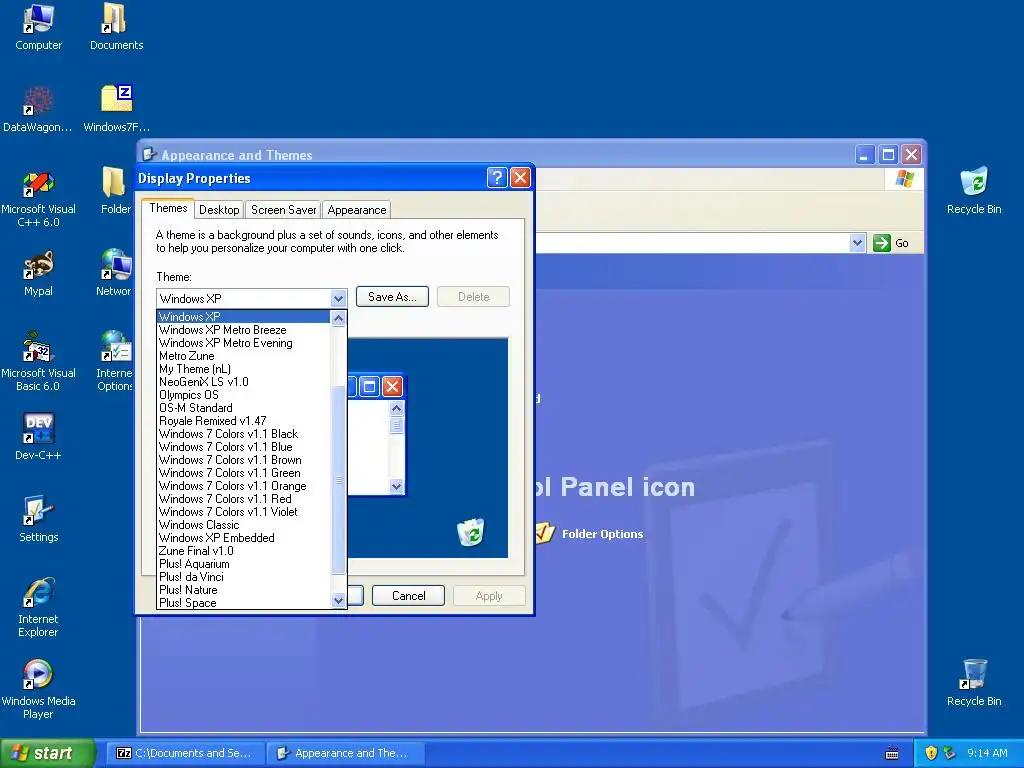The height and width of the screenshot is (768, 1024).
Task: Click the Folder Options control panel icon
Action: (544, 534)
